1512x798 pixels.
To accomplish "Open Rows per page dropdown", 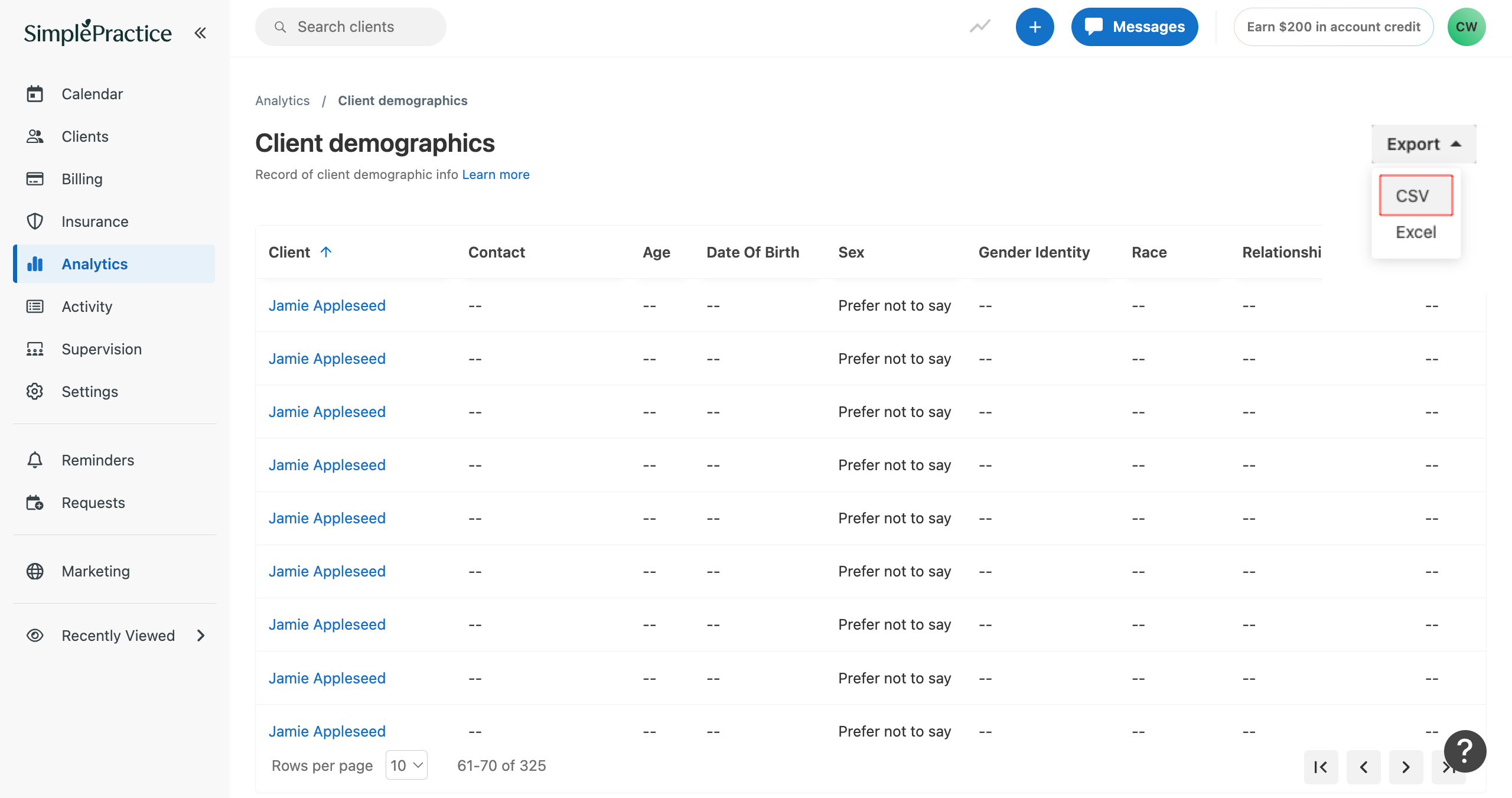I will pos(406,766).
